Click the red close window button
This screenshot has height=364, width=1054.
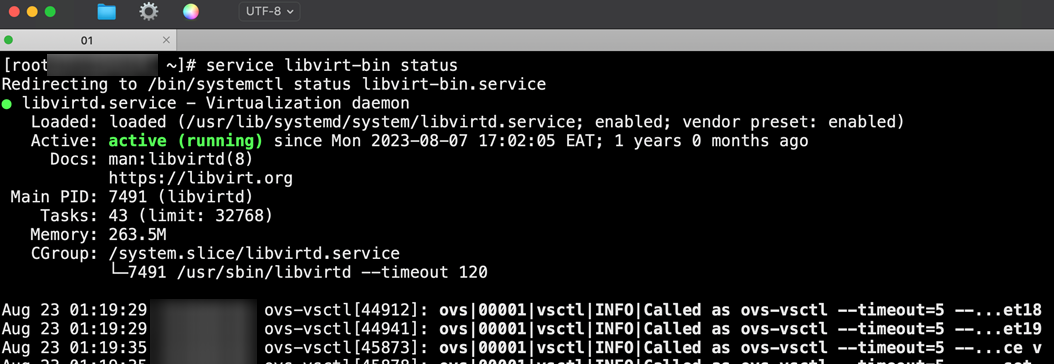pyautogui.click(x=13, y=12)
